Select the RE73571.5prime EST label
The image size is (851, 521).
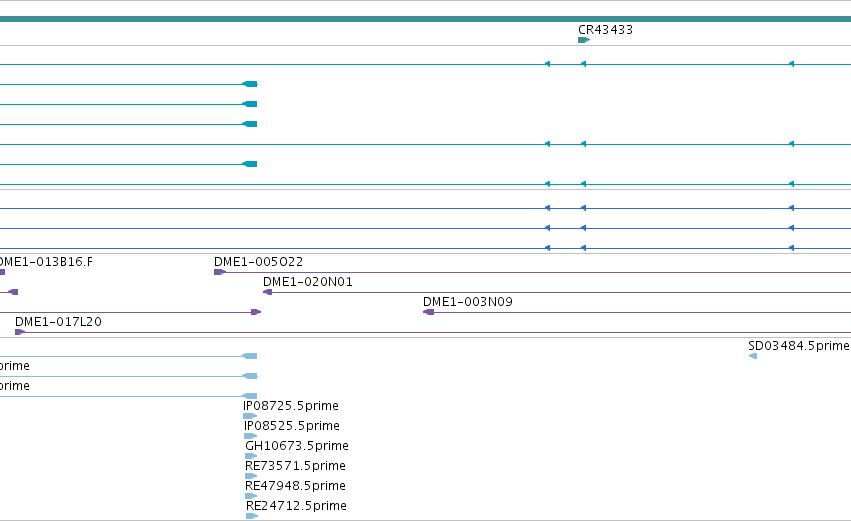pyautogui.click(x=295, y=466)
